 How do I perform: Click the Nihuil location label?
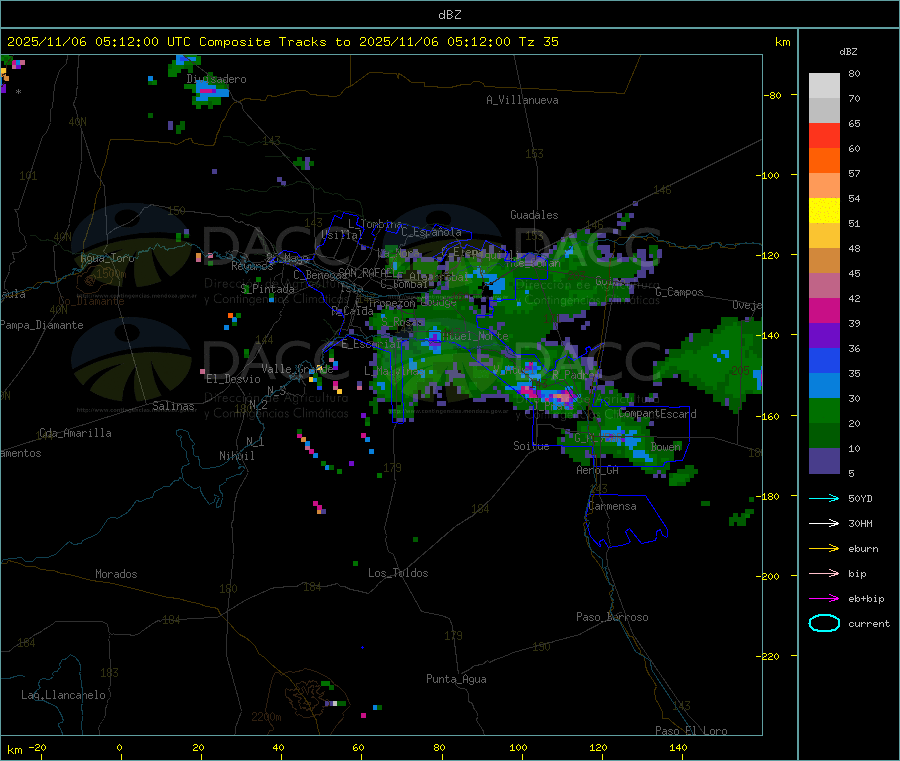click(x=236, y=456)
